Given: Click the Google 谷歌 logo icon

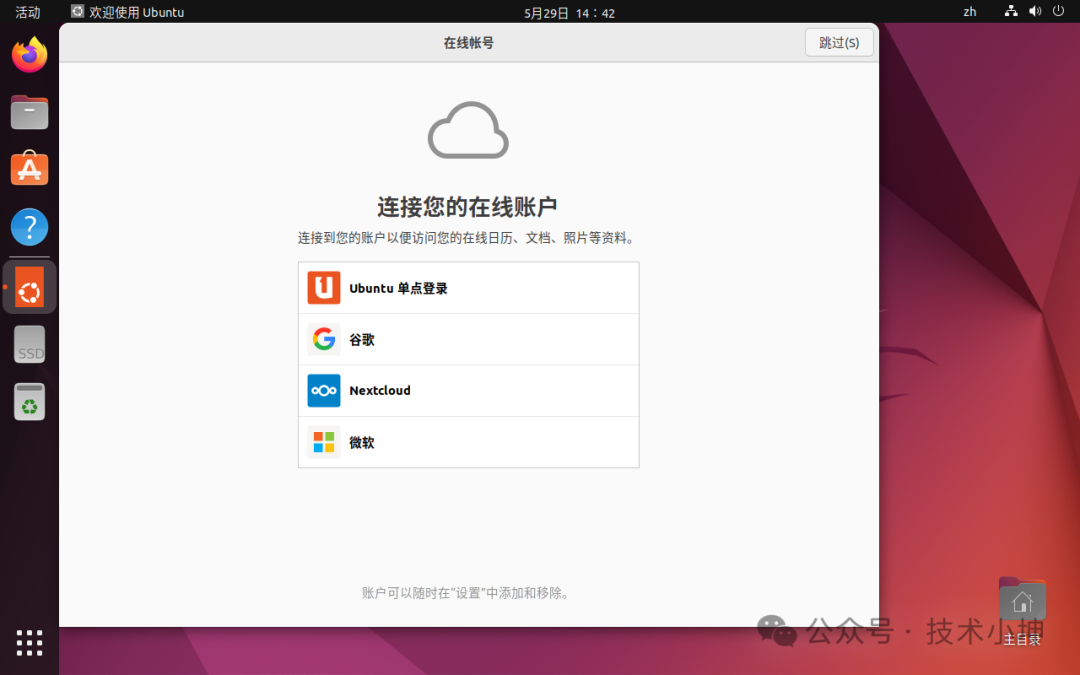Looking at the screenshot, I should click(x=324, y=339).
